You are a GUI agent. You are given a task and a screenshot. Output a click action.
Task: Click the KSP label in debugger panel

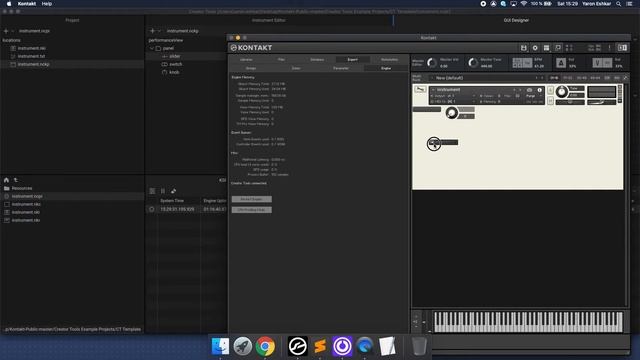point(222,180)
